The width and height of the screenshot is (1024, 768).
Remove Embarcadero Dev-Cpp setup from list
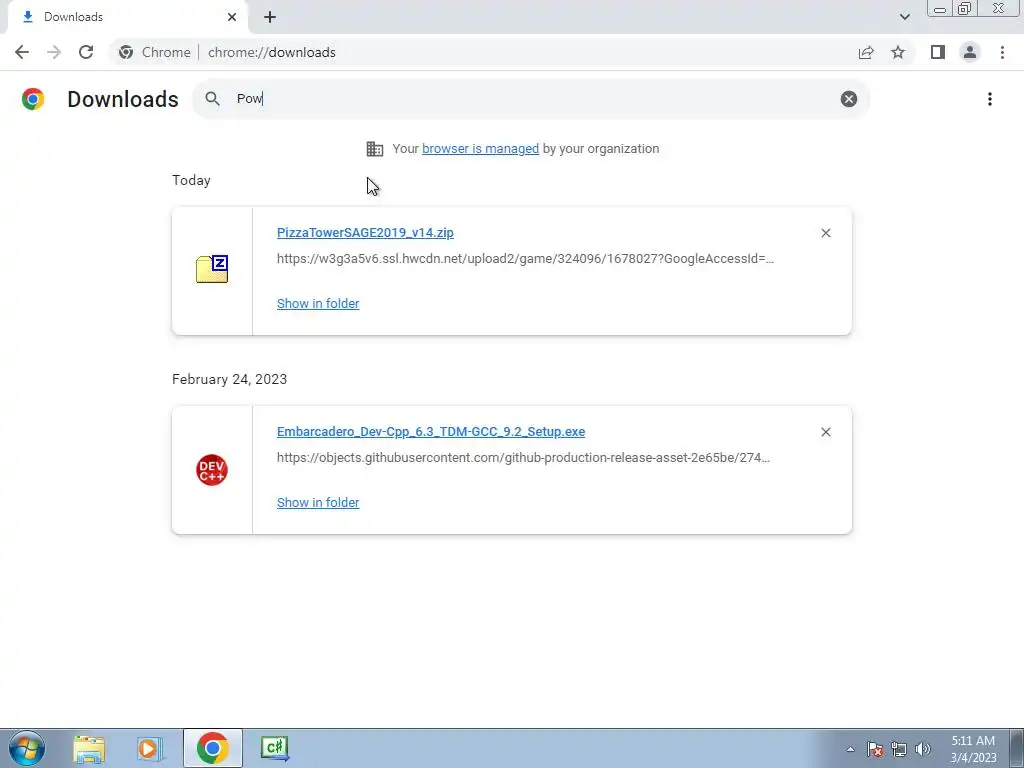825,432
